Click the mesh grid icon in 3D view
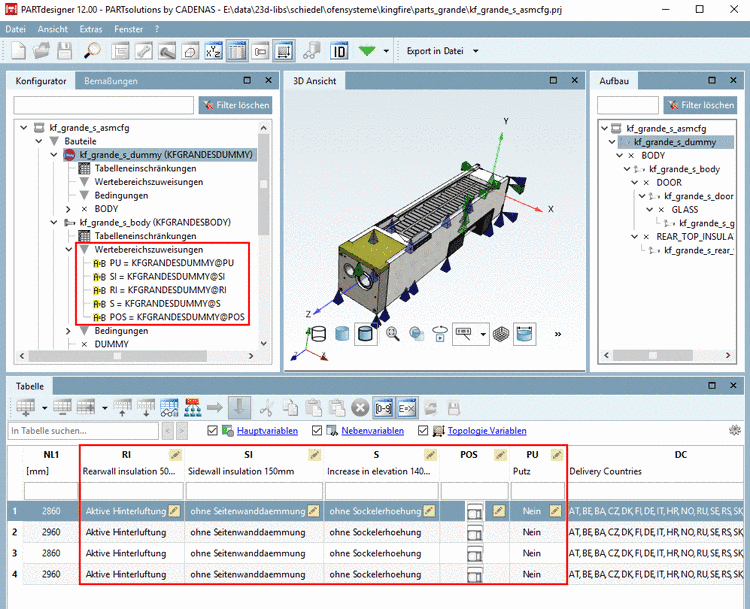Screen dimensions: 750x609 pyautogui.click(x=500, y=333)
